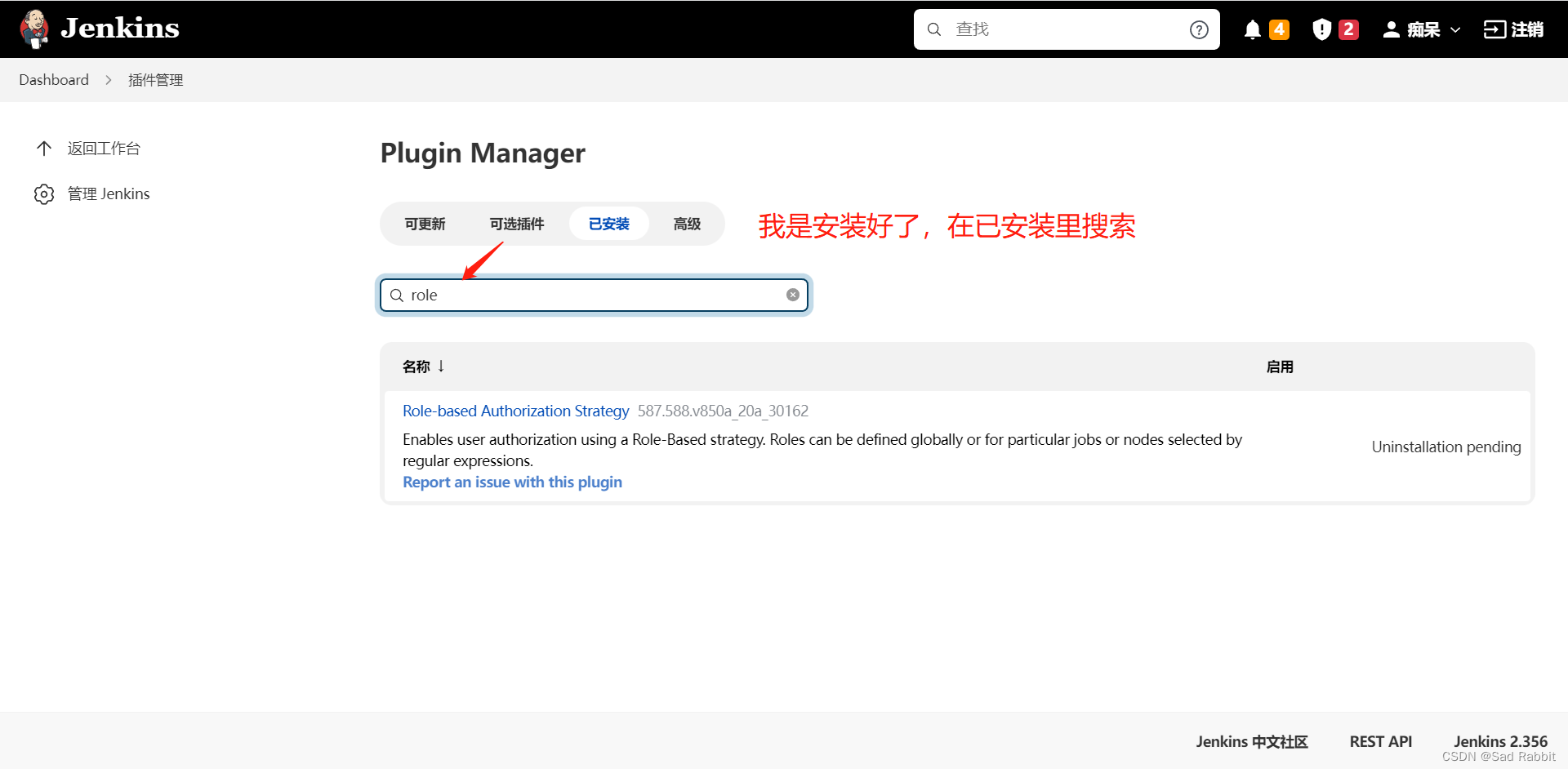The width and height of the screenshot is (1568, 769).
Task: Clear the plugin search with the X button
Action: 792,295
